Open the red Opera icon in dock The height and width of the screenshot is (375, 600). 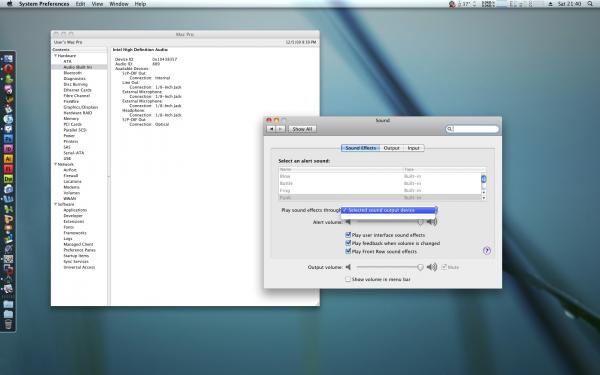click(x=8, y=68)
